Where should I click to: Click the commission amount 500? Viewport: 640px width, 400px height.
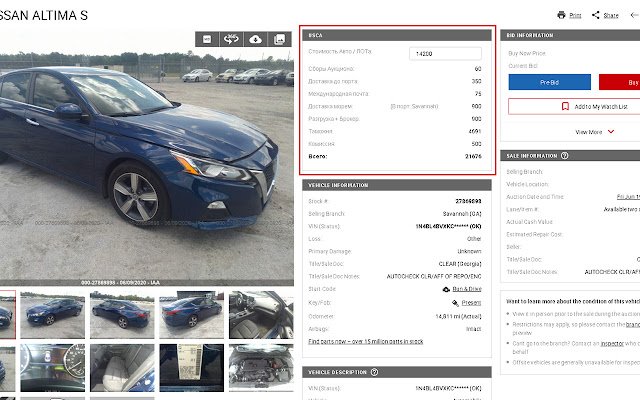pos(476,144)
